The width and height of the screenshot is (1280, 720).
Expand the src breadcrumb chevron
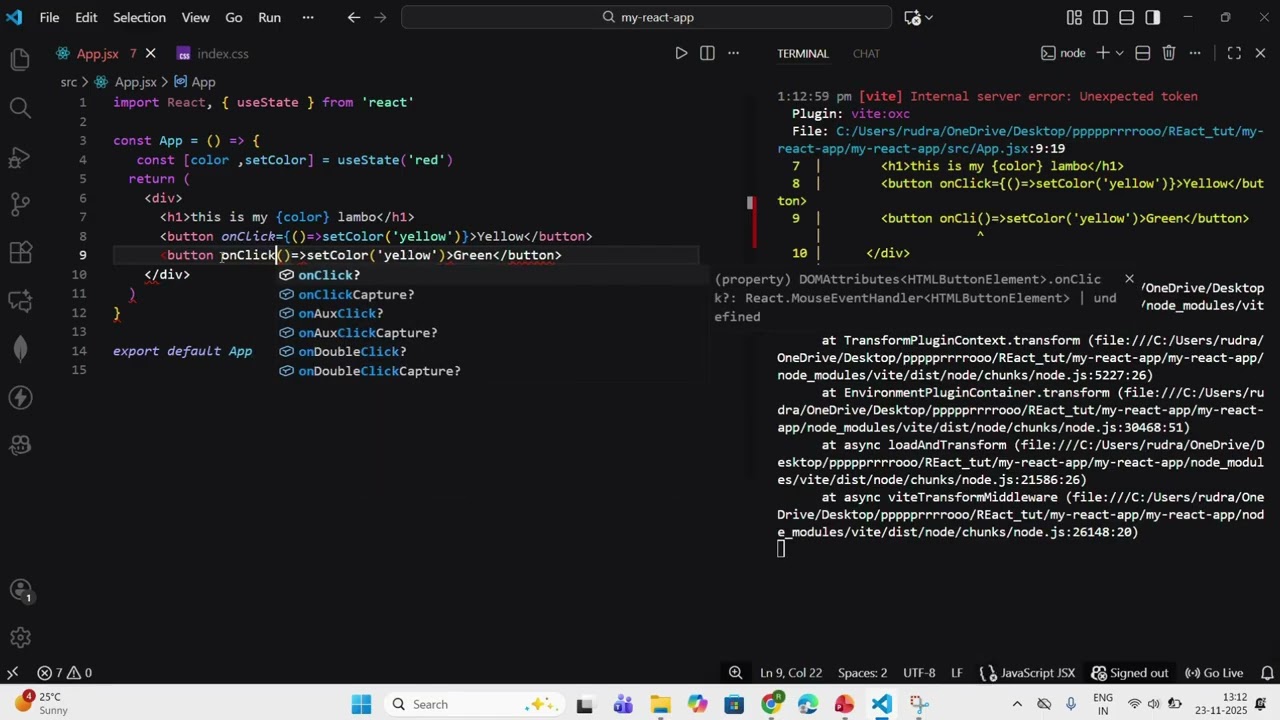(x=86, y=82)
